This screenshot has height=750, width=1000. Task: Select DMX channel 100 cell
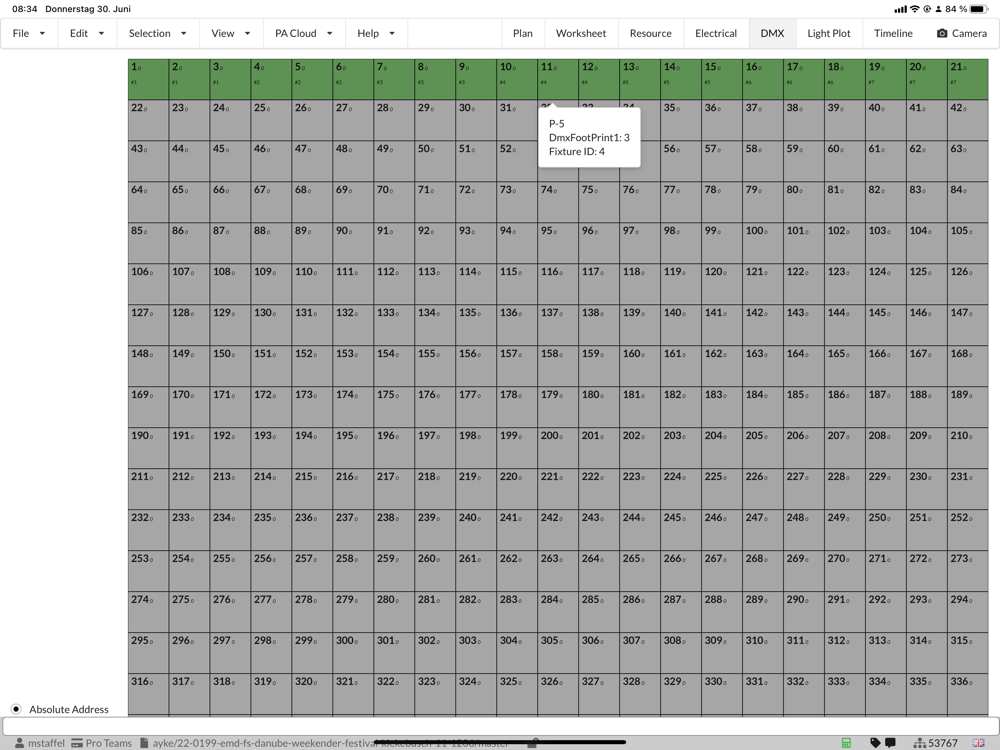pyautogui.click(x=763, y=243)
